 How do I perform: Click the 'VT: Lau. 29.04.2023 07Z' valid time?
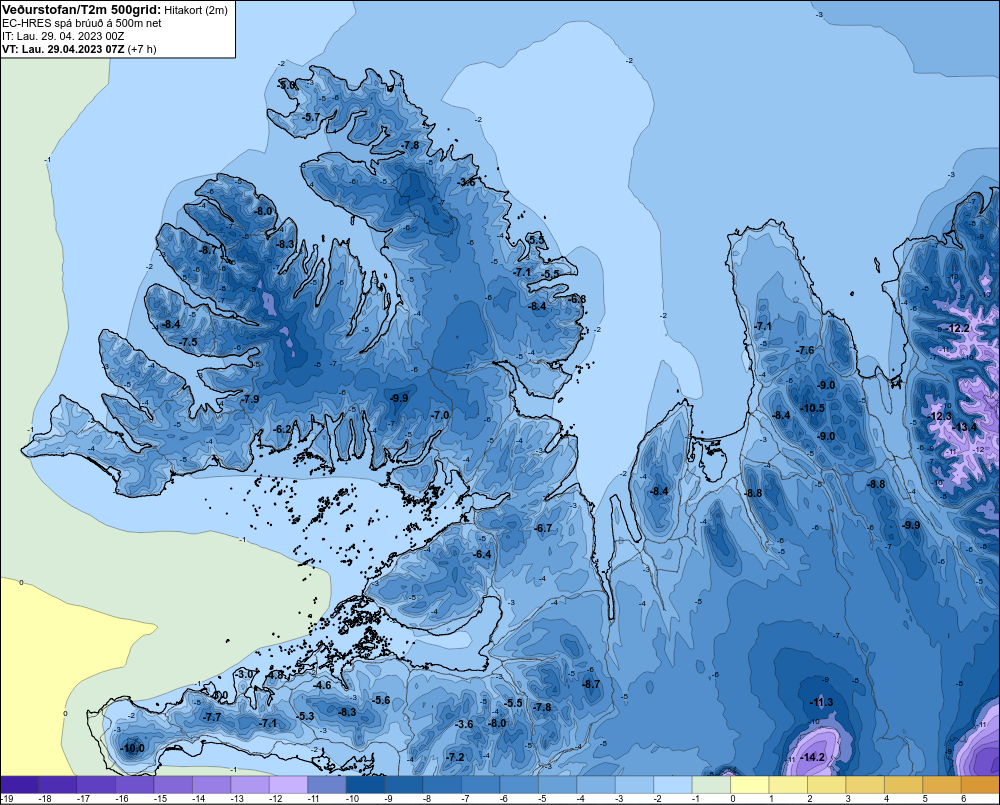[64, 49]
